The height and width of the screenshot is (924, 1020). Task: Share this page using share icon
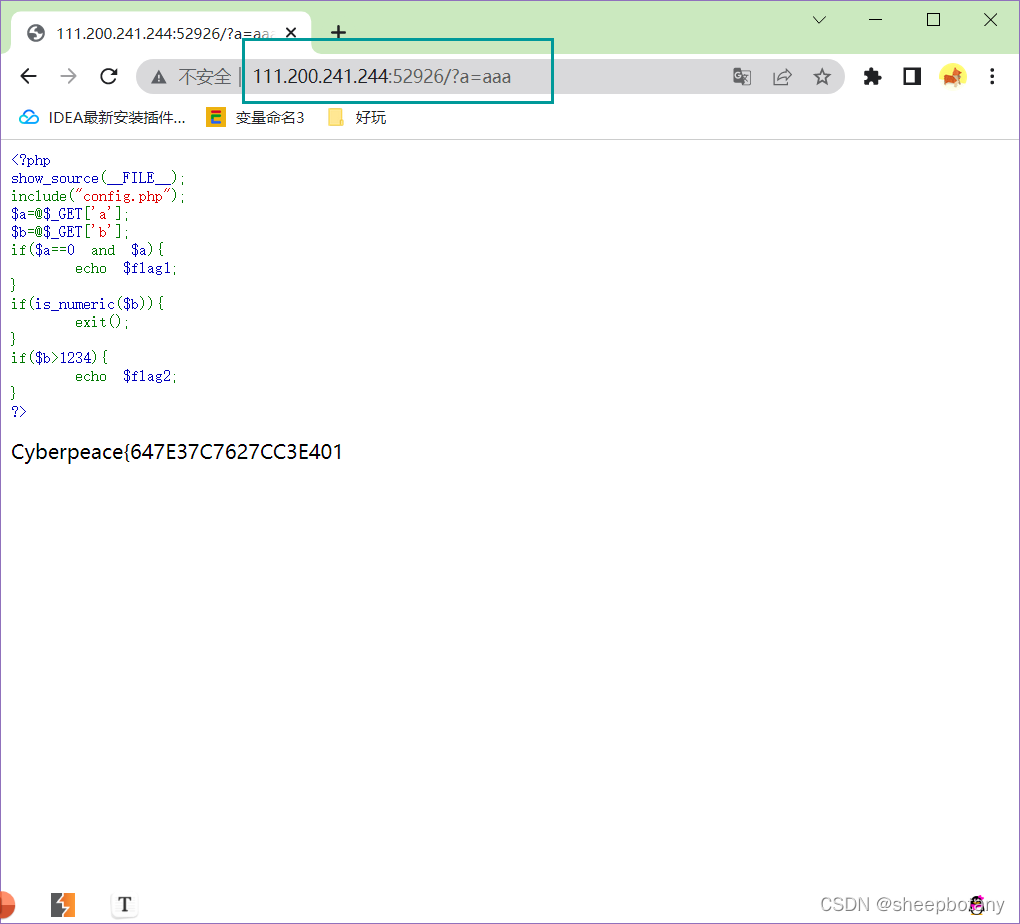click(x=782, y=77)
